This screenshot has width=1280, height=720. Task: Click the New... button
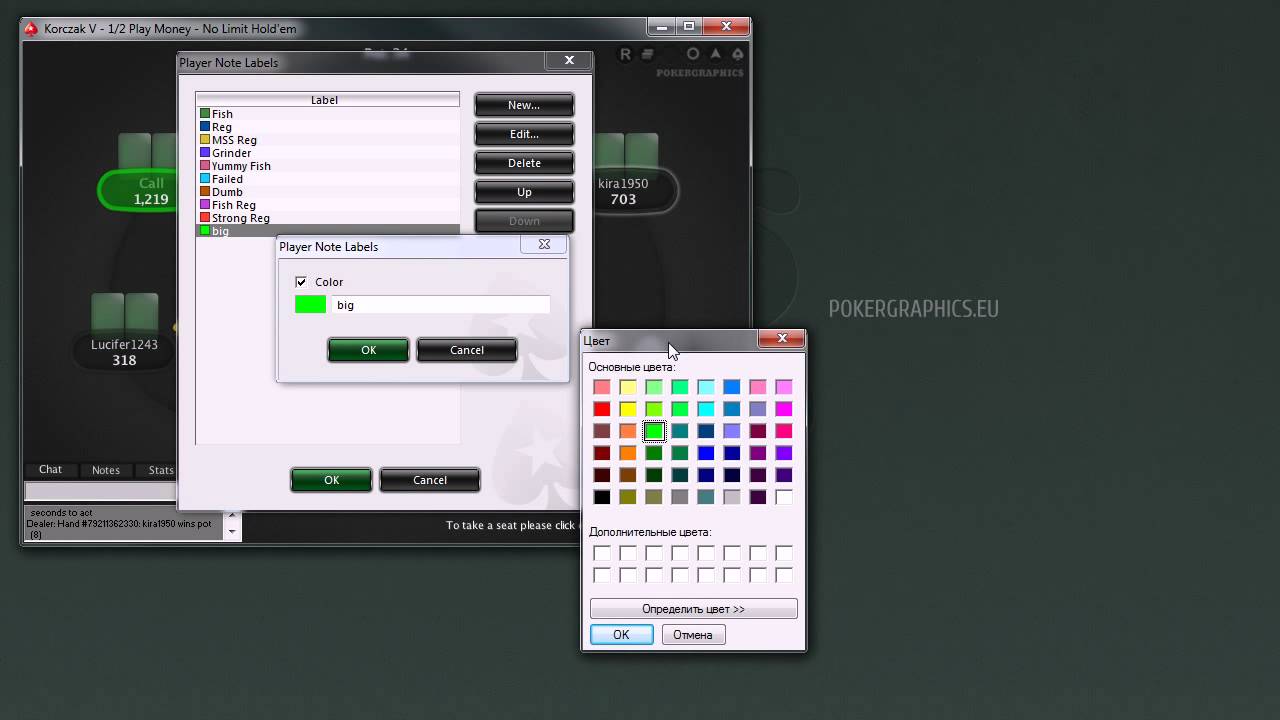coord(524,105)
